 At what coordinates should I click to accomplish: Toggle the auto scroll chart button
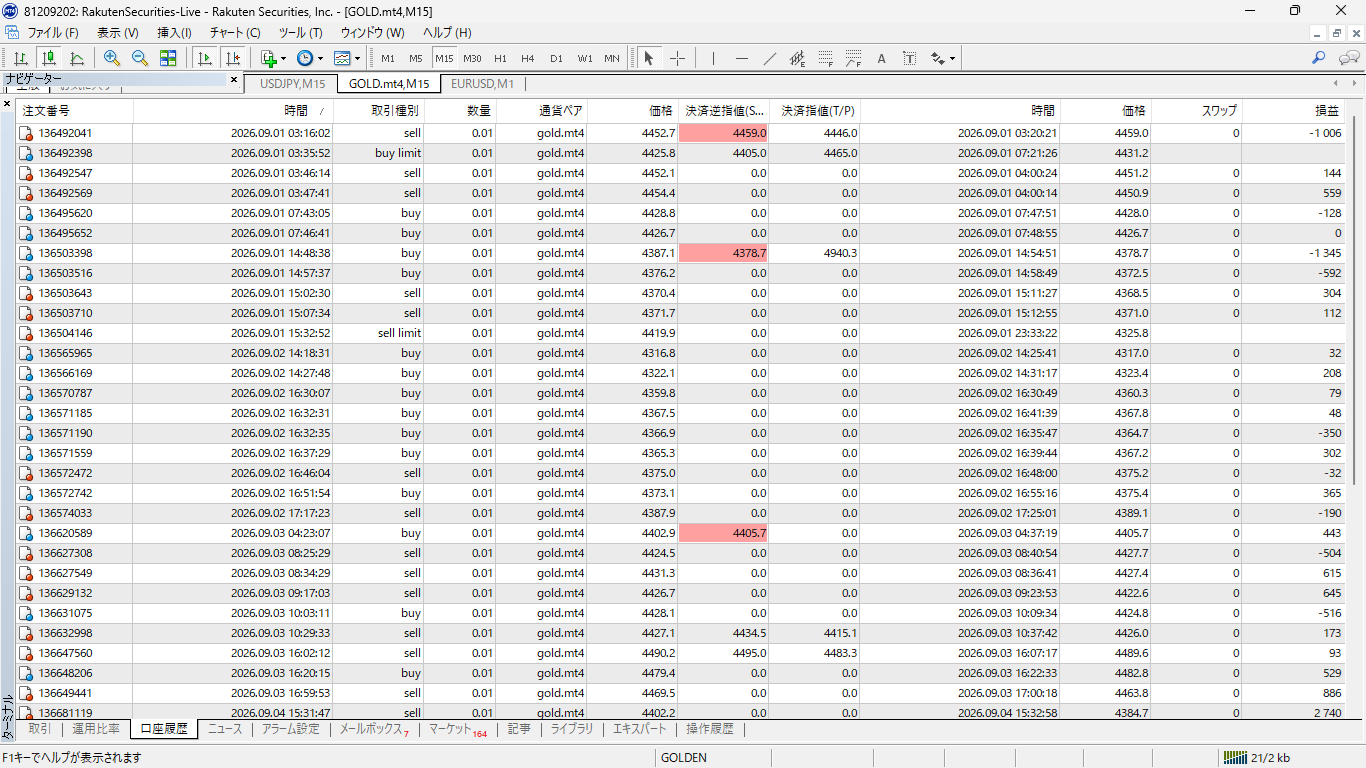point(205,58)
